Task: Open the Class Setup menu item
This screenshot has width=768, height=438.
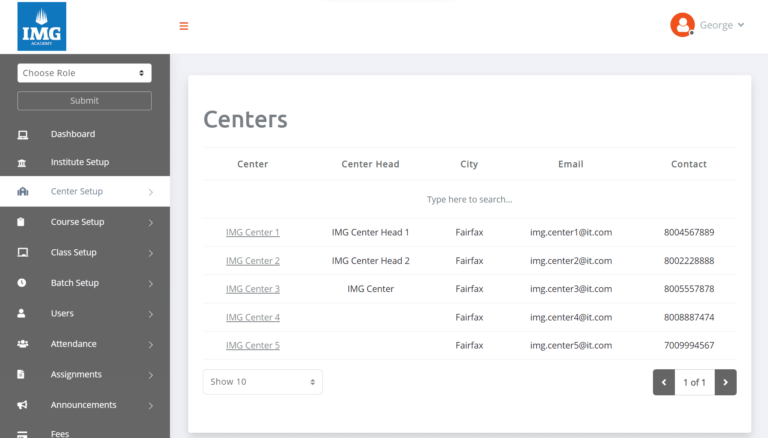Action: 74,253
